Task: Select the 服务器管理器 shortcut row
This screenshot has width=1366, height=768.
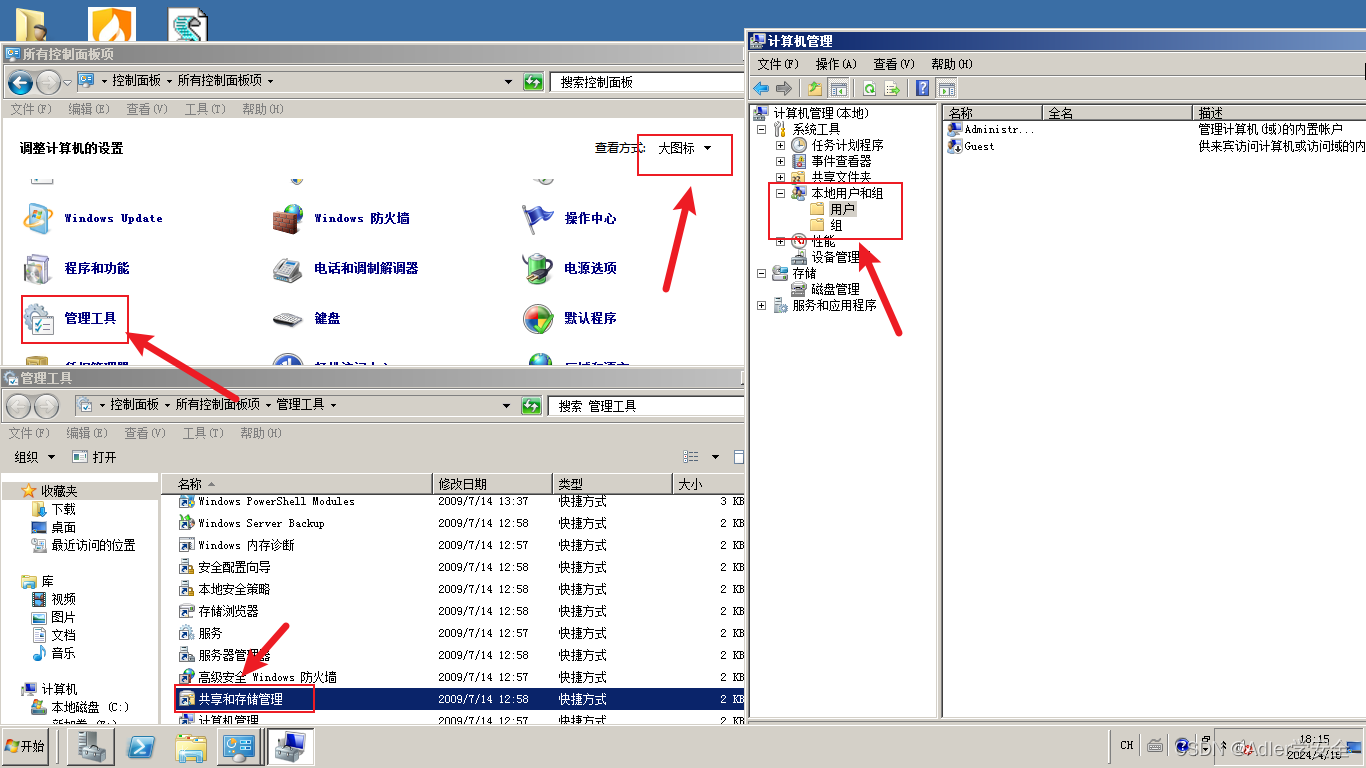Action: (459, 655)
